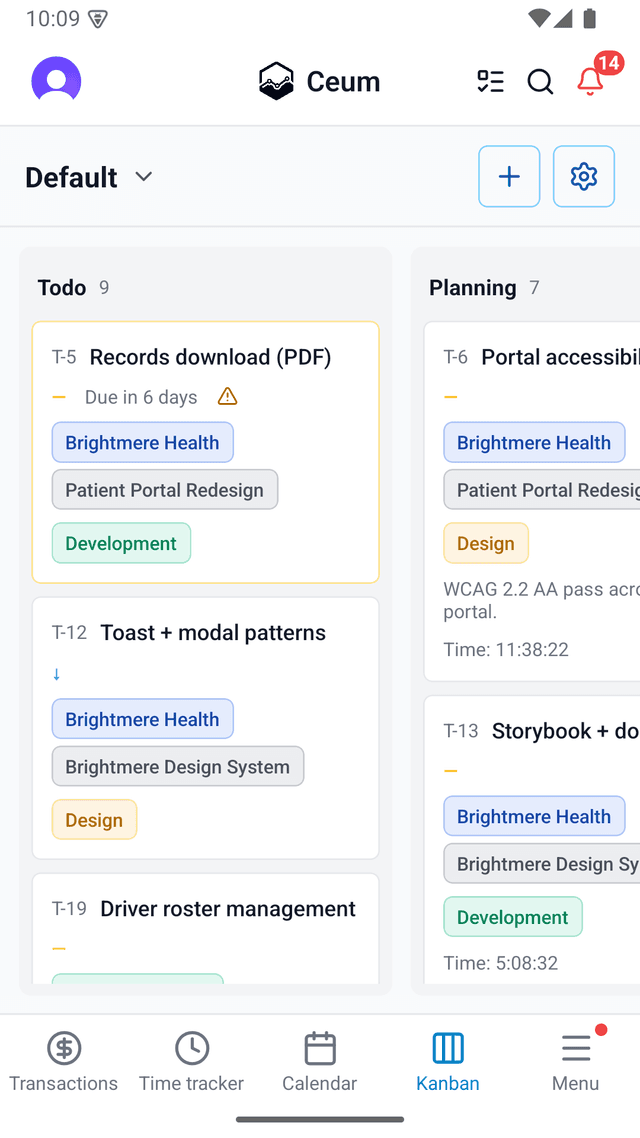Viewport: 640px width, 1138px height.
Task: Switch to Calendar tab
Action: [x=320, y=1062]
